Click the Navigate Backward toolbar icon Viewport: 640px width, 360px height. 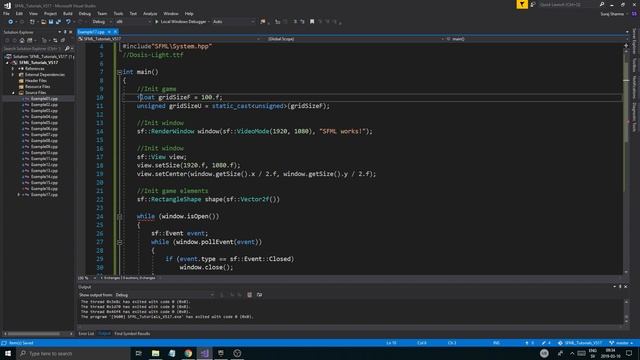[11, 22]
